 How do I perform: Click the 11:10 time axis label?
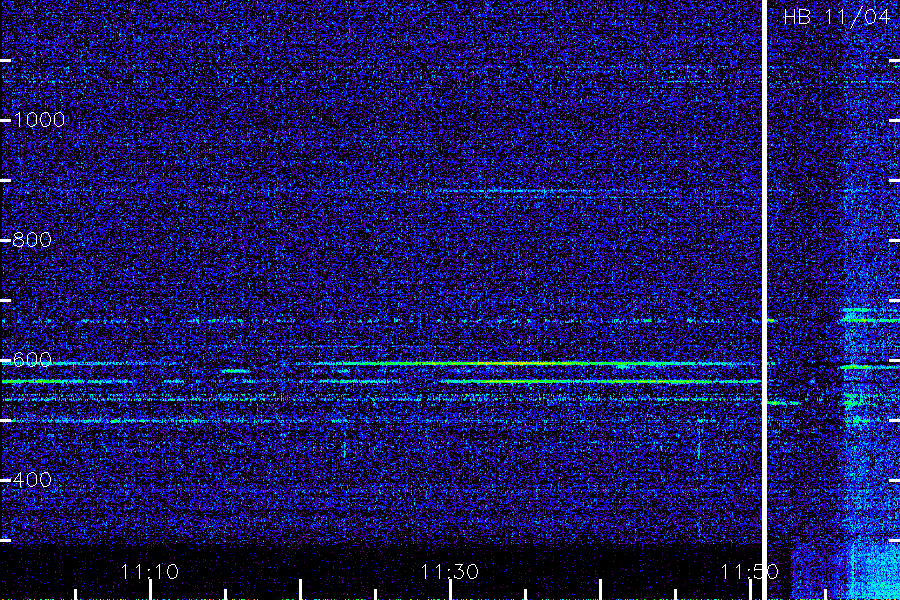(x=149, y=571)
